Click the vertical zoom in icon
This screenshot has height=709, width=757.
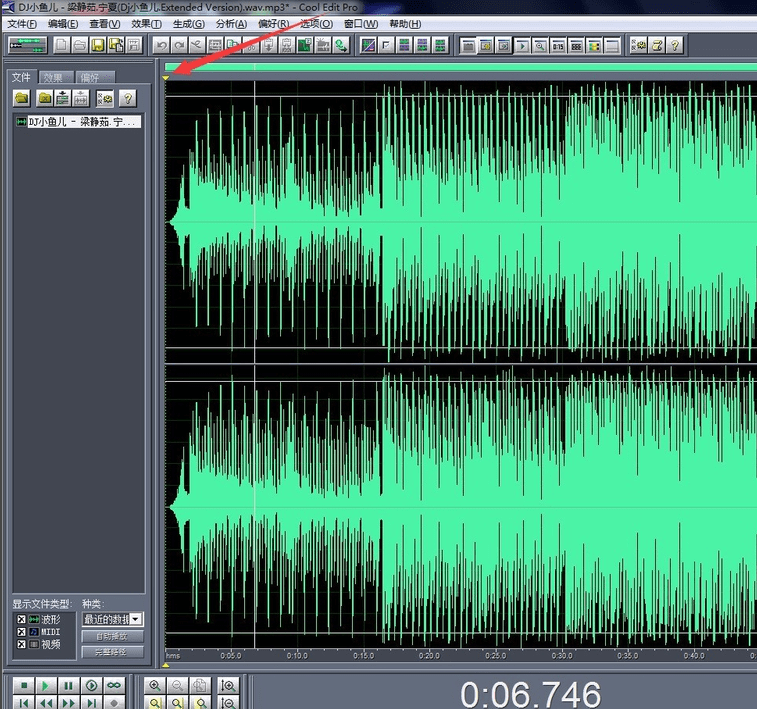(229, 685)
